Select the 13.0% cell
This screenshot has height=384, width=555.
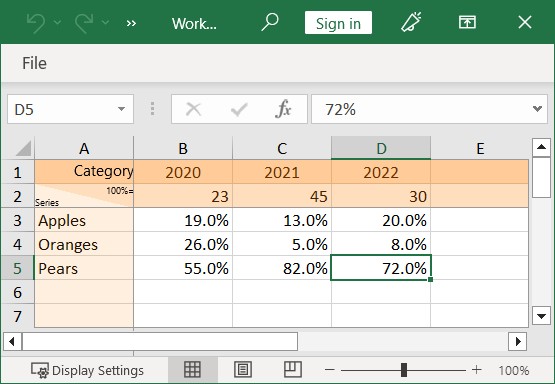(282, 220)
